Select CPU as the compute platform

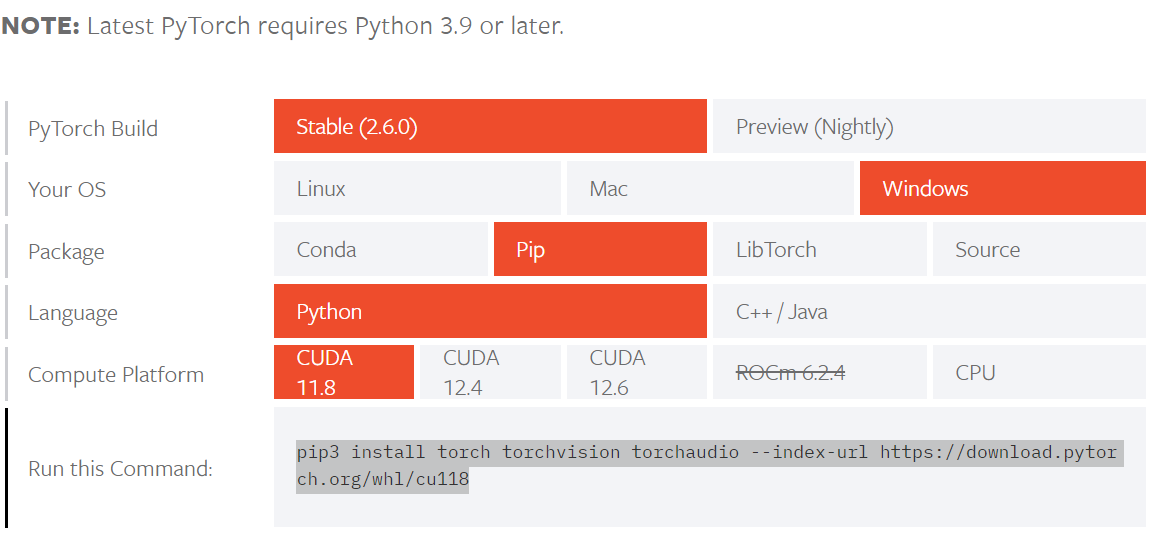tap(1038, 373)
